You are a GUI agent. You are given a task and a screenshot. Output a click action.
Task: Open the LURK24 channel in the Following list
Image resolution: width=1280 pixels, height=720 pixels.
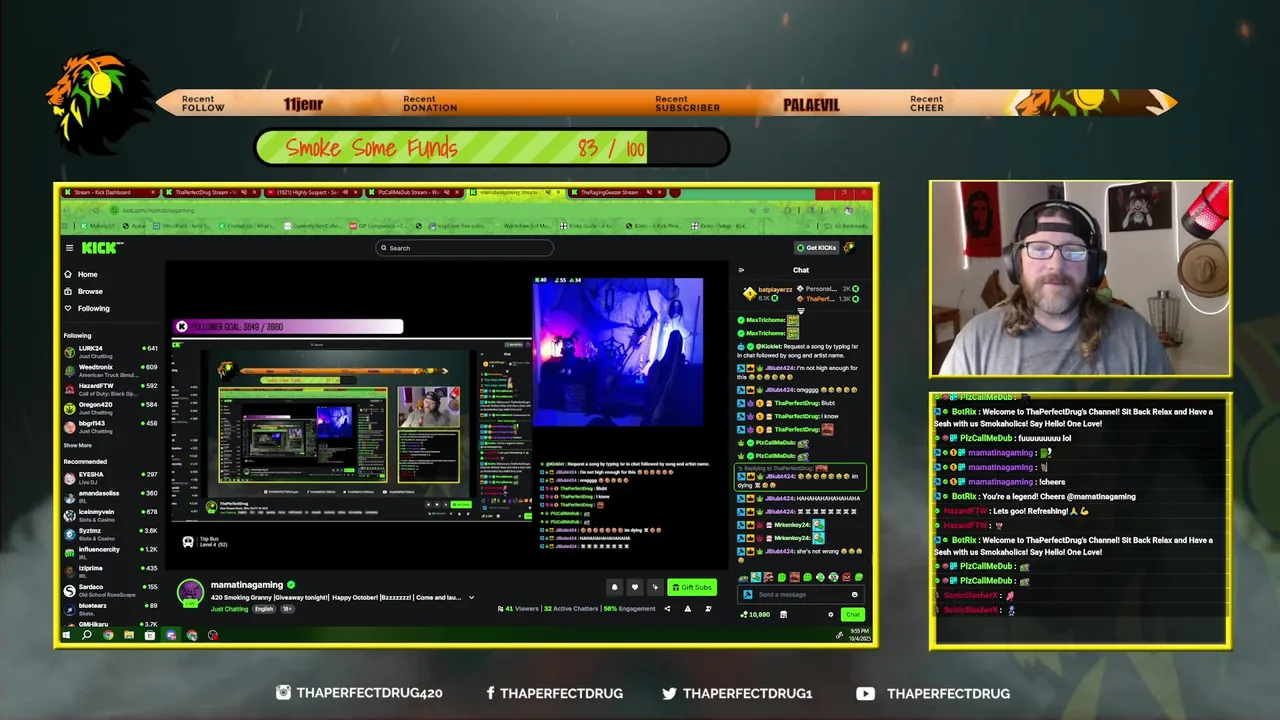click(x=111, y=352)
